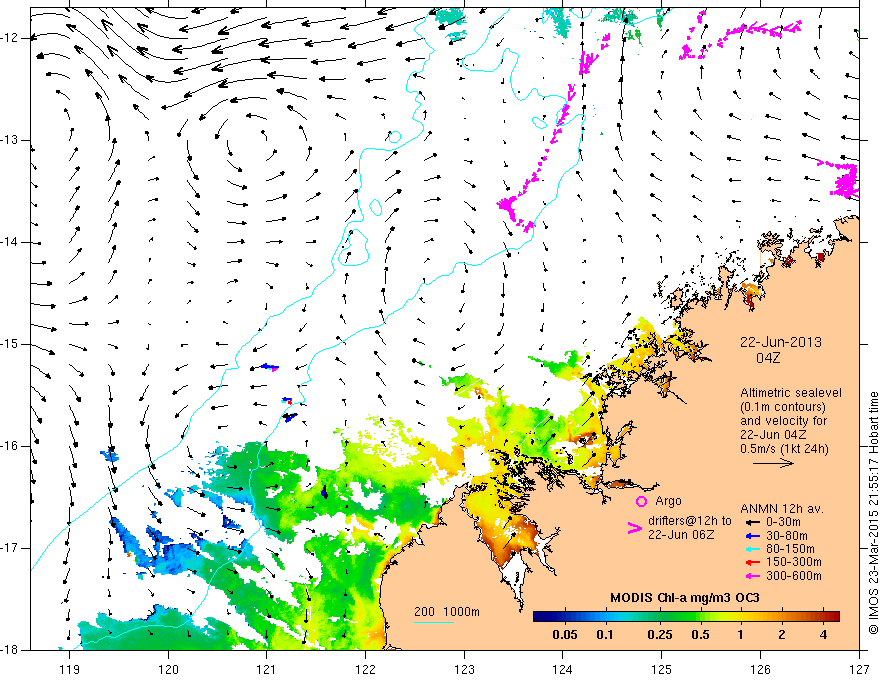Click the cyan 80-150m arrow legend icon
This screenshot has height=680, width=880.
[x=753, y=549]
